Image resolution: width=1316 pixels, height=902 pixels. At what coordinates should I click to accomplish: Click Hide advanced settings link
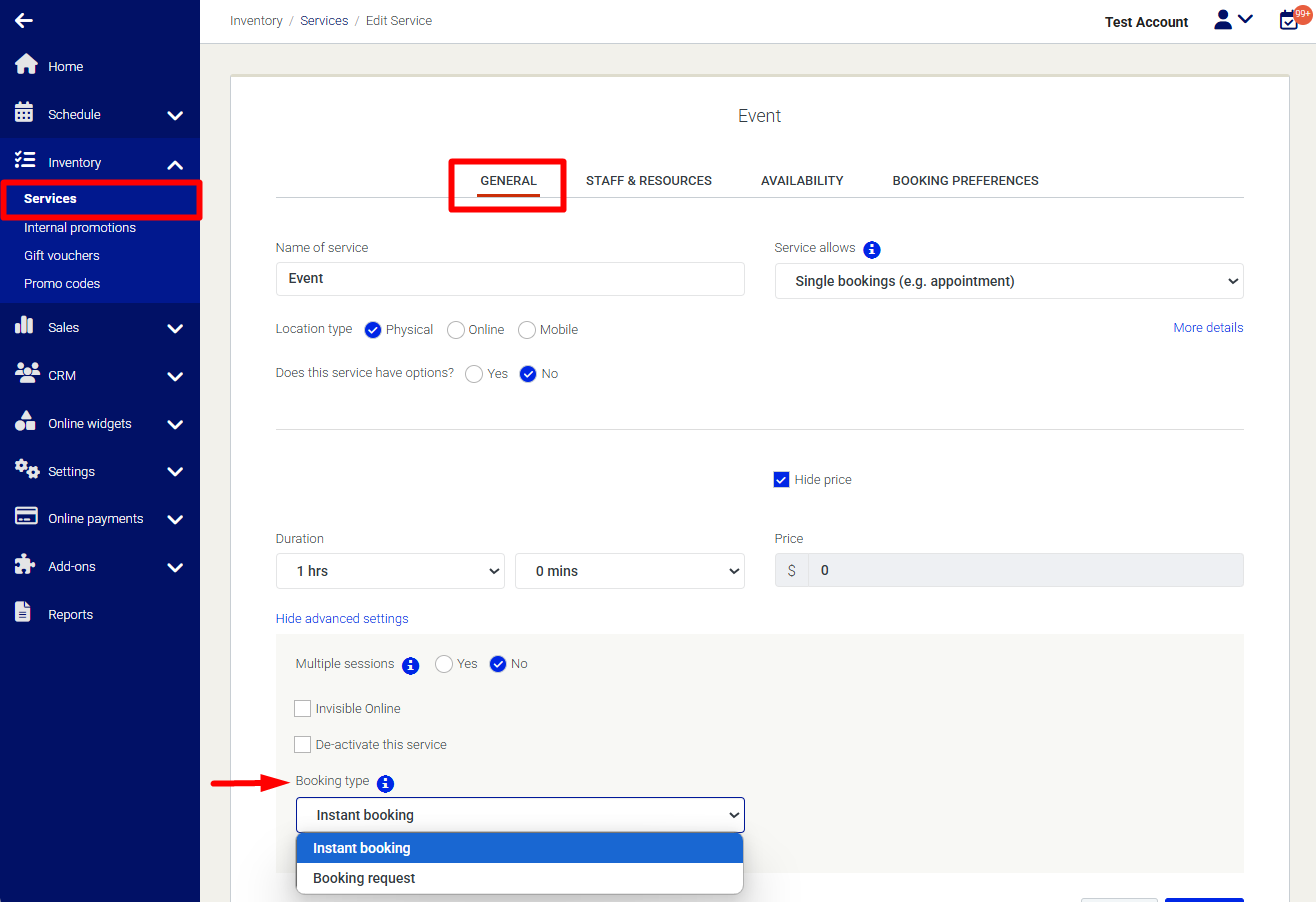(x=342, y=619)
